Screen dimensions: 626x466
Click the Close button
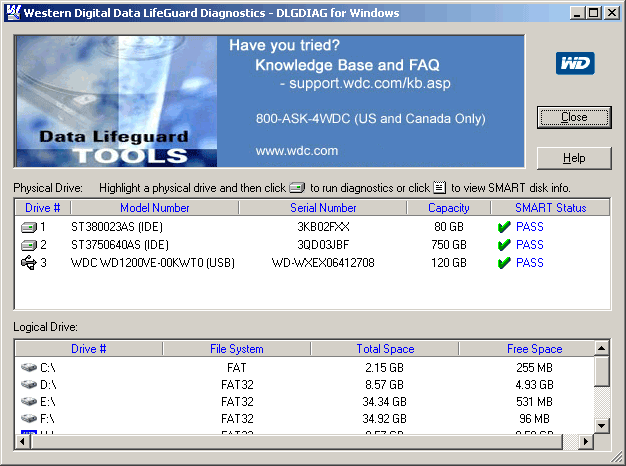coord(574,117)
